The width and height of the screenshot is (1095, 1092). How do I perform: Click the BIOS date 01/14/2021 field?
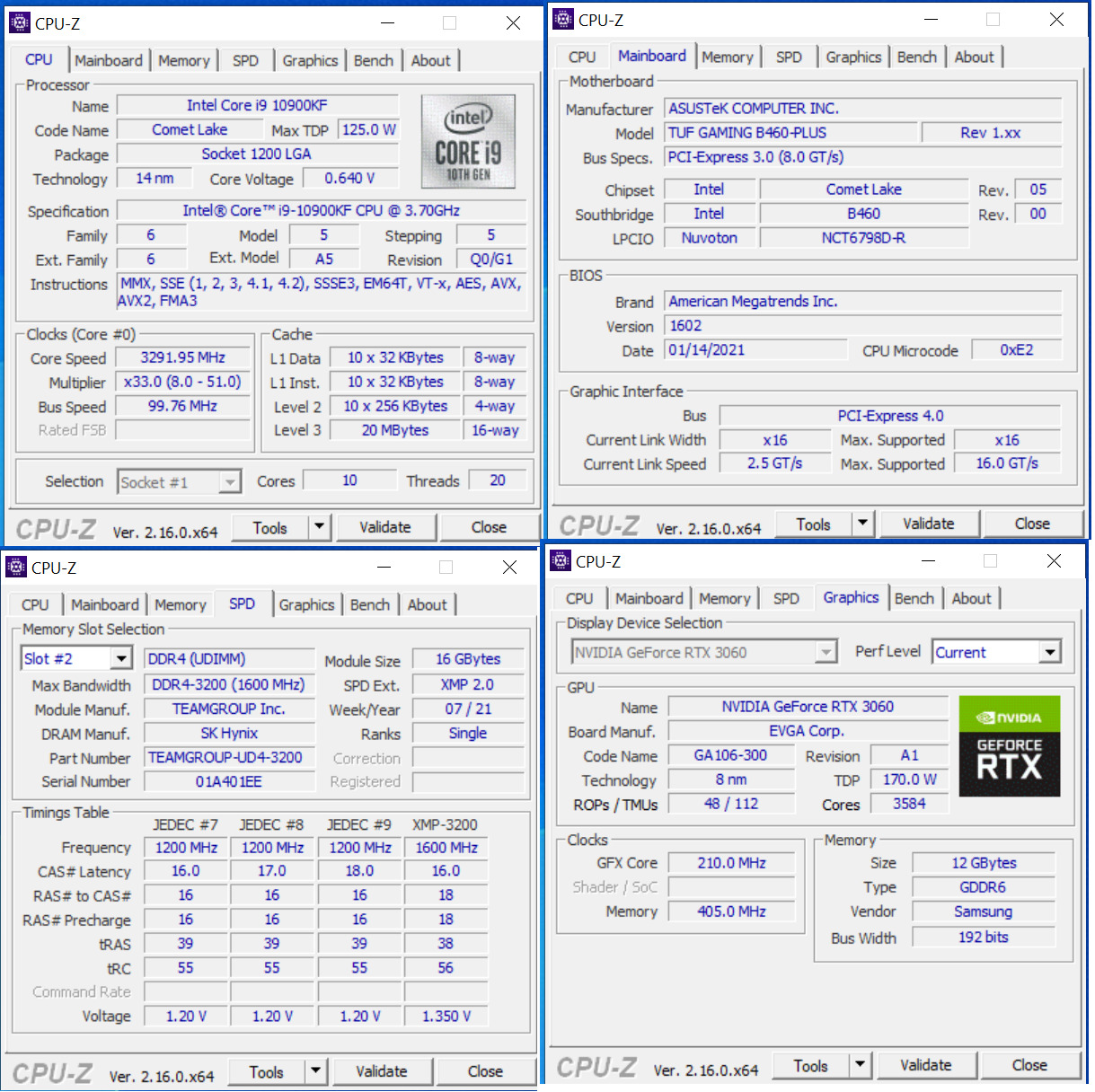[x=755, y=350]
